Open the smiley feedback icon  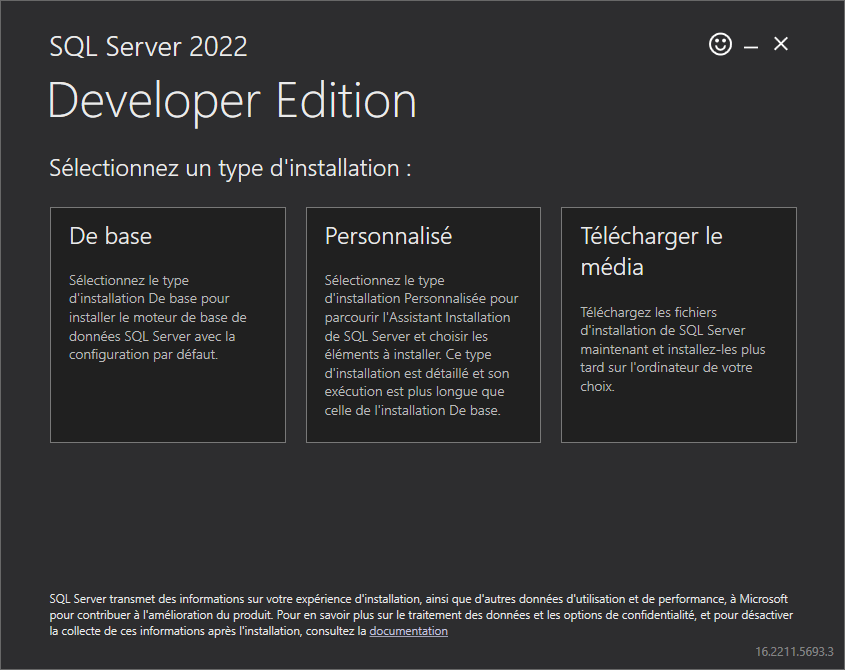[x=720, y=44]
